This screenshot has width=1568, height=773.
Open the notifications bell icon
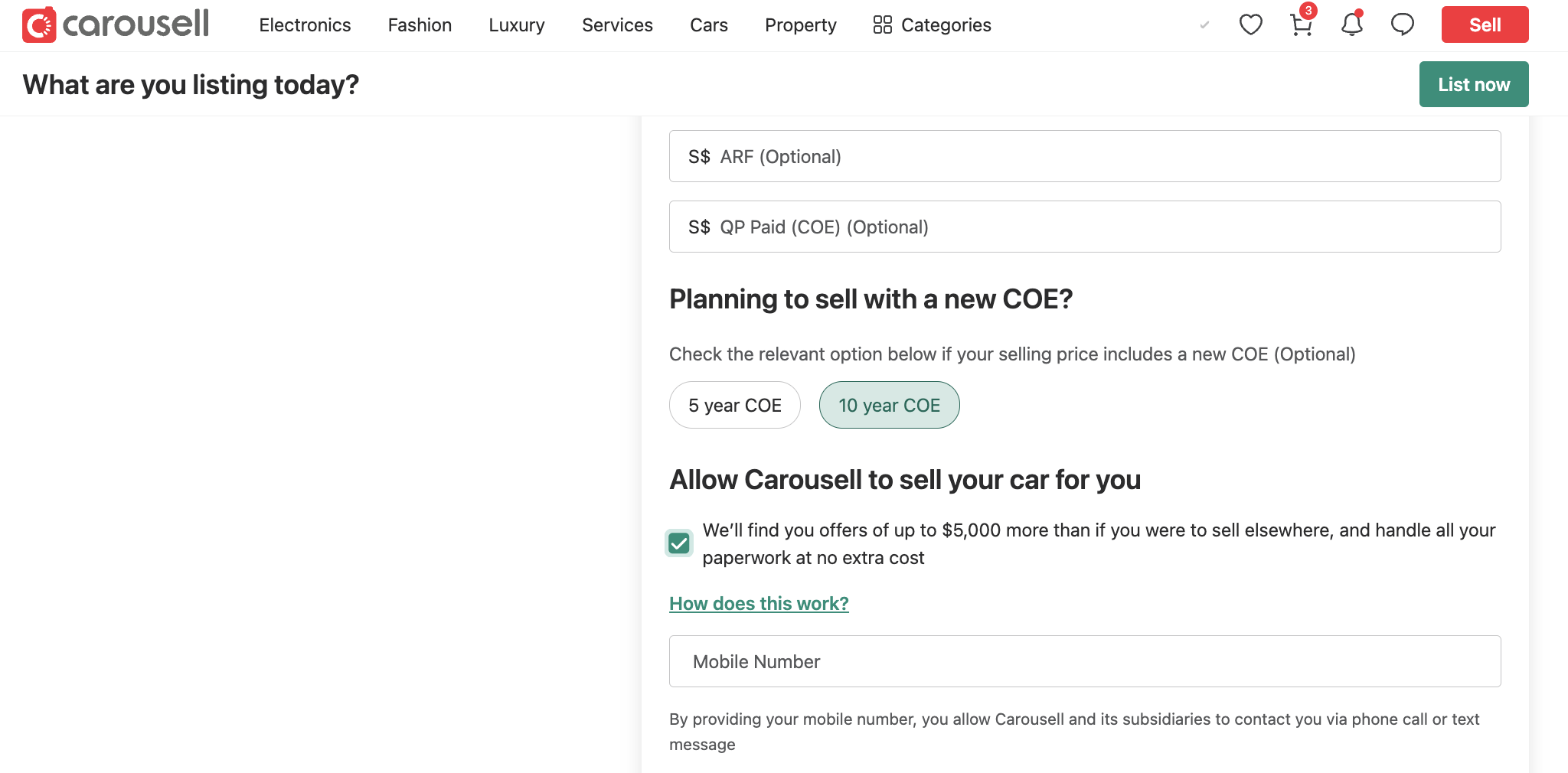point(1351,24)
